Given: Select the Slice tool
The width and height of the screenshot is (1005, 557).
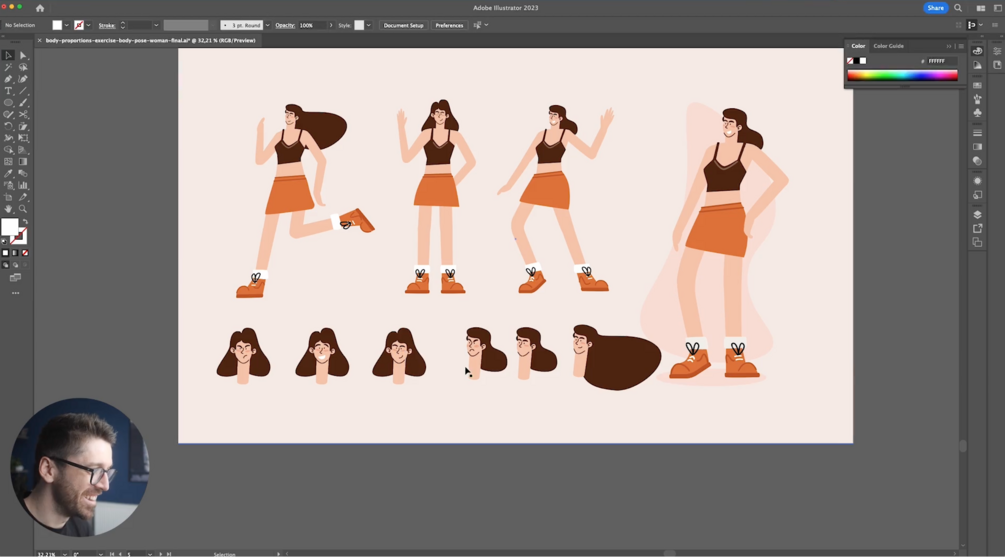Looking at the screenshot, I should point(23,197).
